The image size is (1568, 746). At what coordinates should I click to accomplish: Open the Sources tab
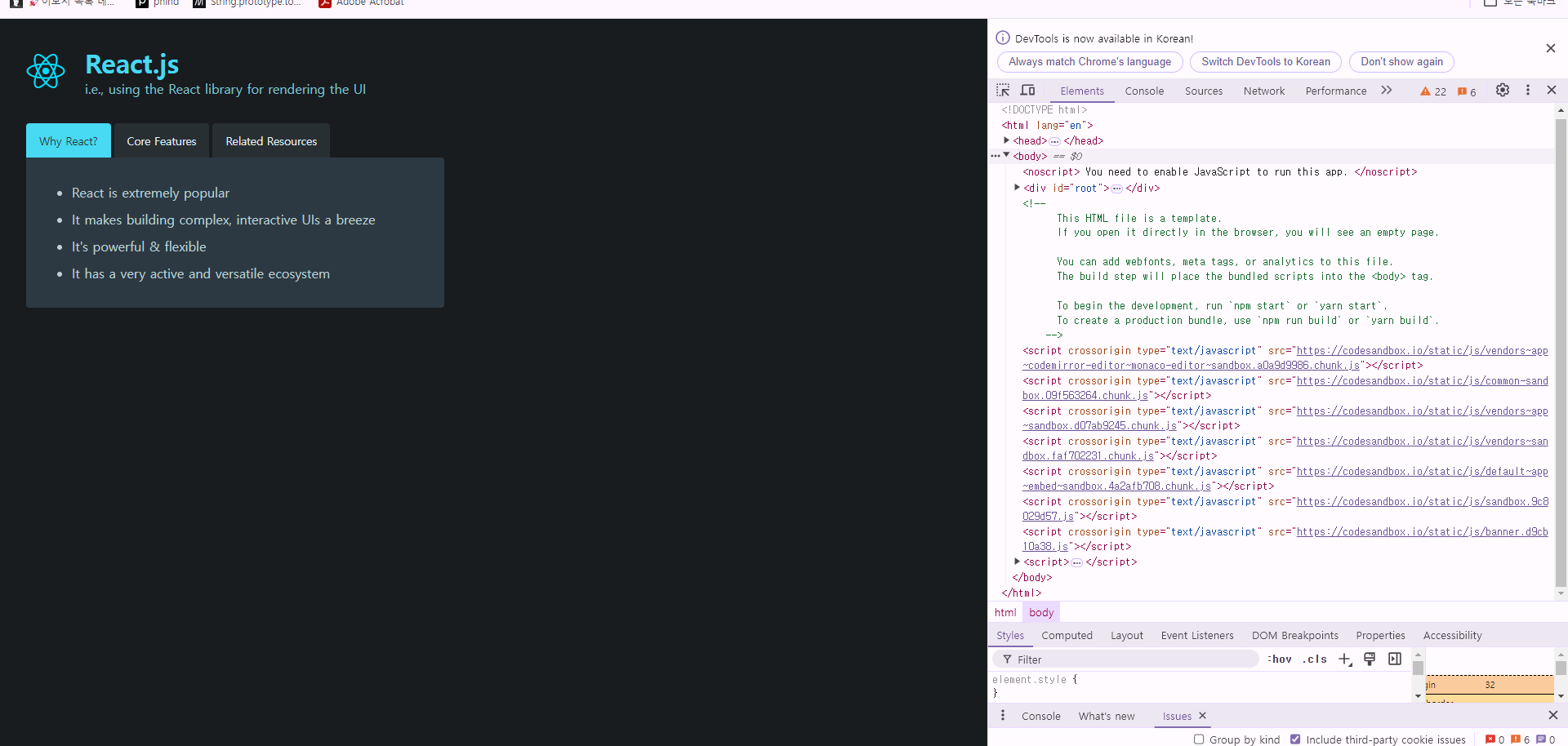click(x=1204, y=91)
